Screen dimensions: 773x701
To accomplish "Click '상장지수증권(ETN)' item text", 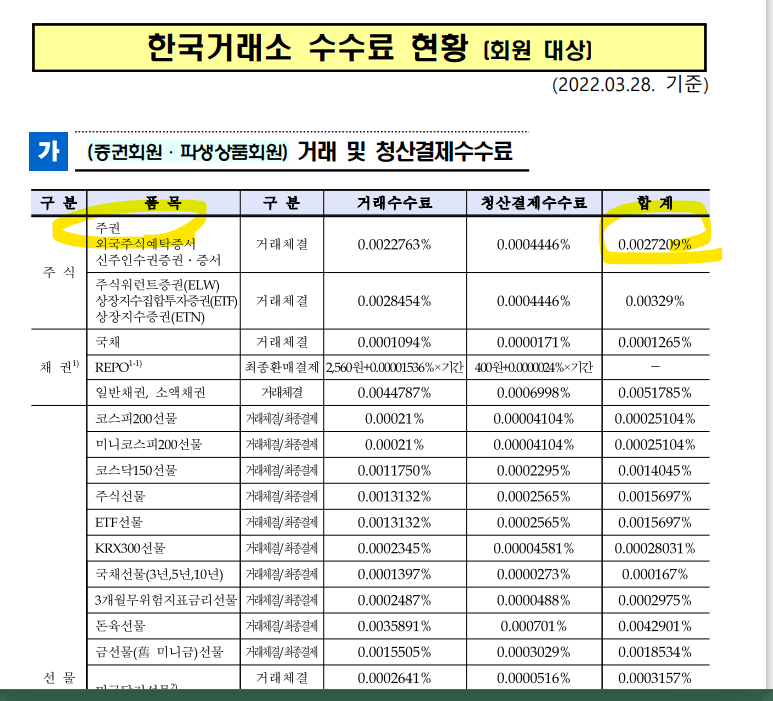I will 150,317.
